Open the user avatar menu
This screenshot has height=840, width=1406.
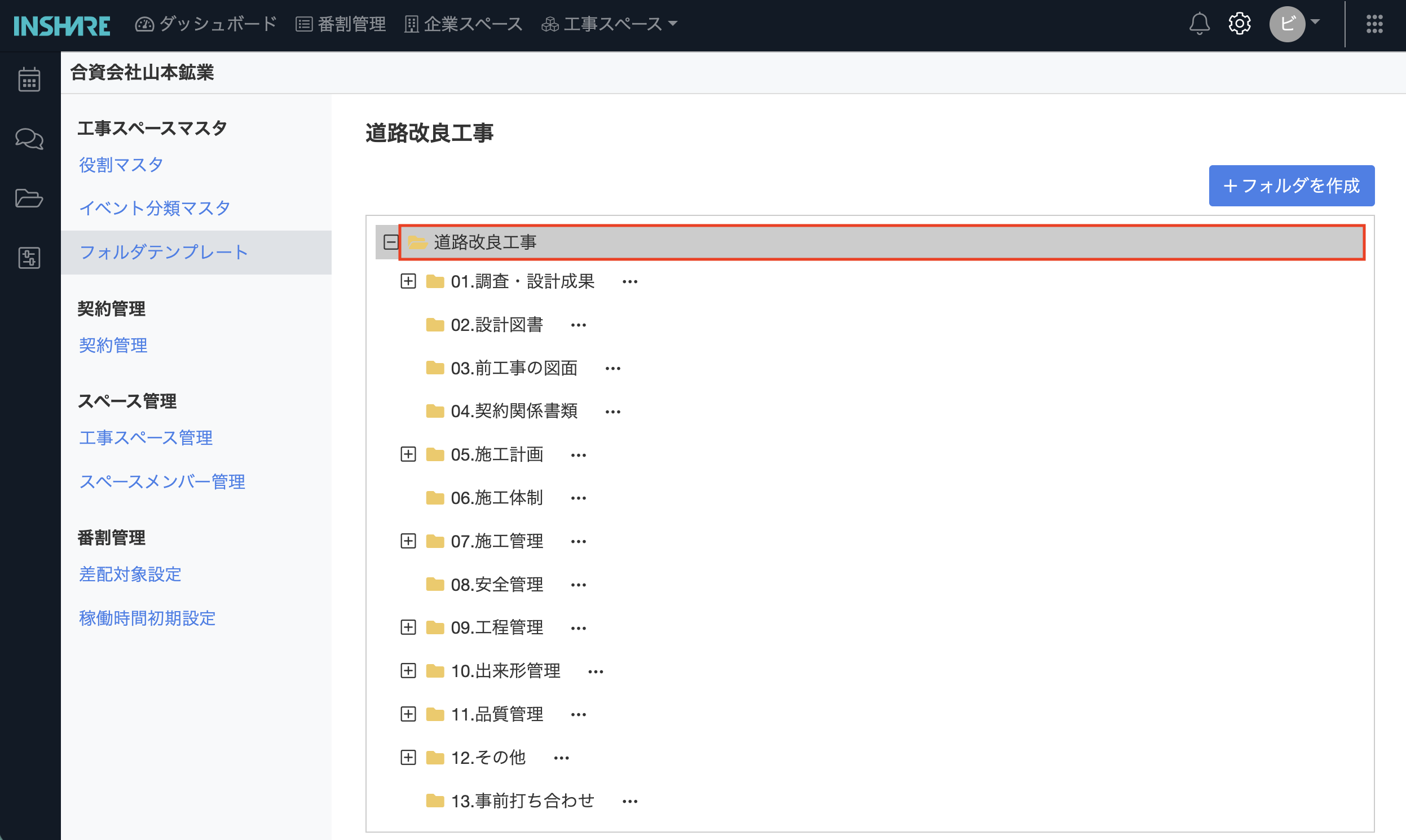pos(1294,24)
